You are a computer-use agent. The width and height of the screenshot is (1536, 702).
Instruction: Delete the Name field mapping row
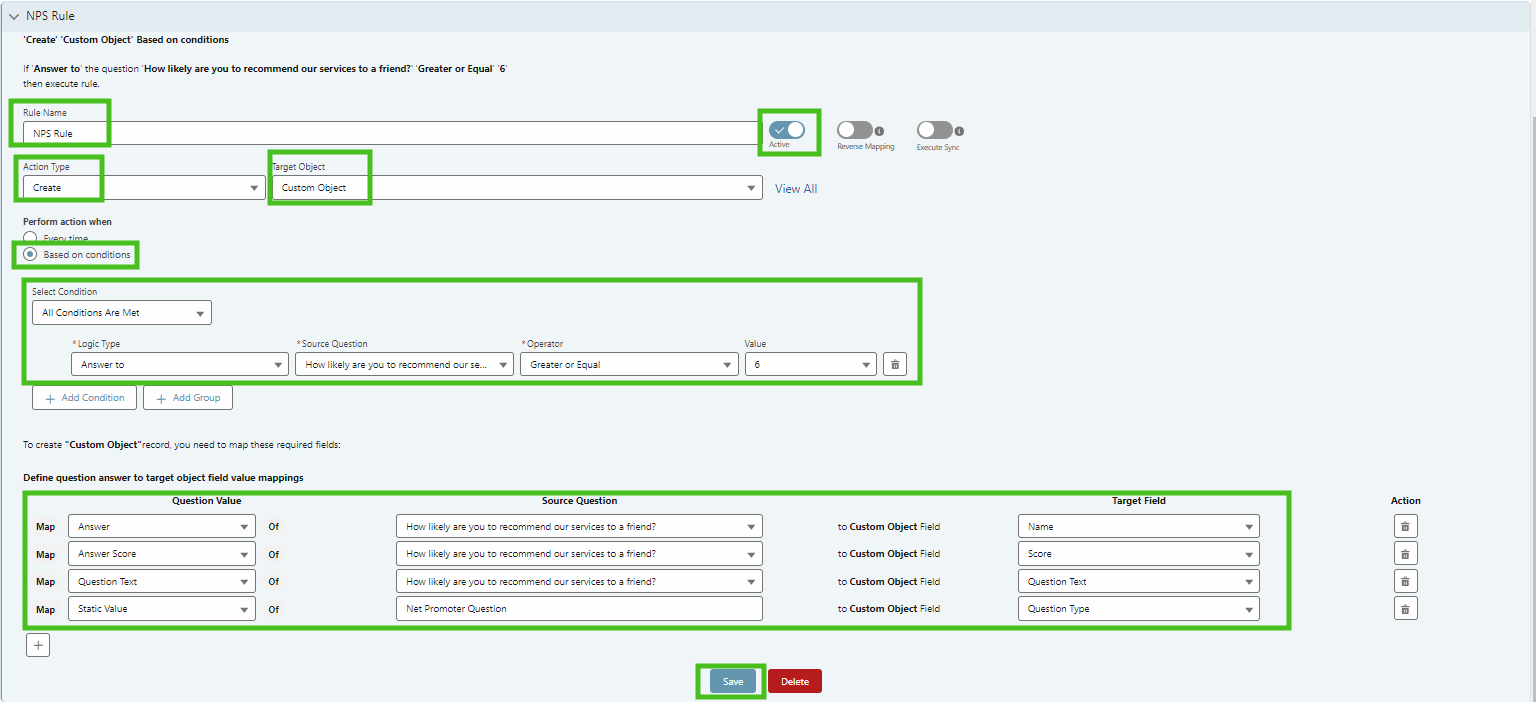[1405, 526]
